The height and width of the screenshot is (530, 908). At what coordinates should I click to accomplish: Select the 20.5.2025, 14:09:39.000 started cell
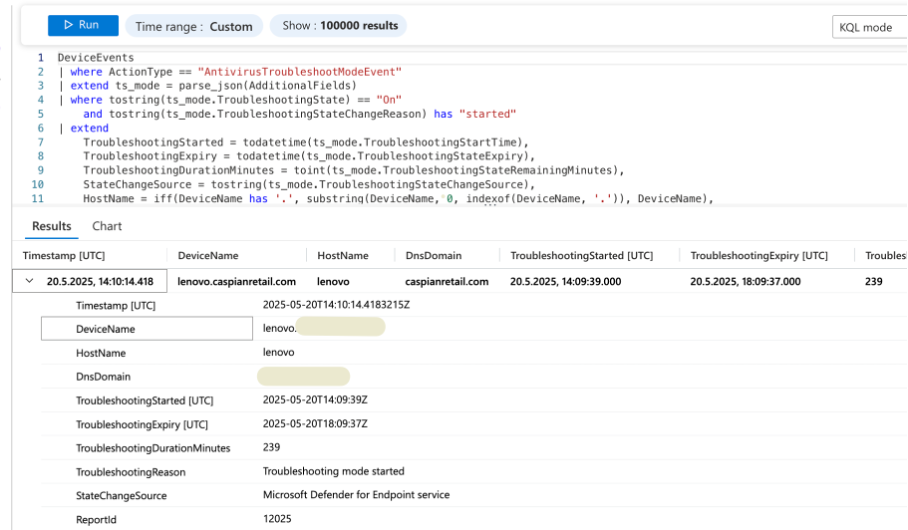[x=566, y=282]
